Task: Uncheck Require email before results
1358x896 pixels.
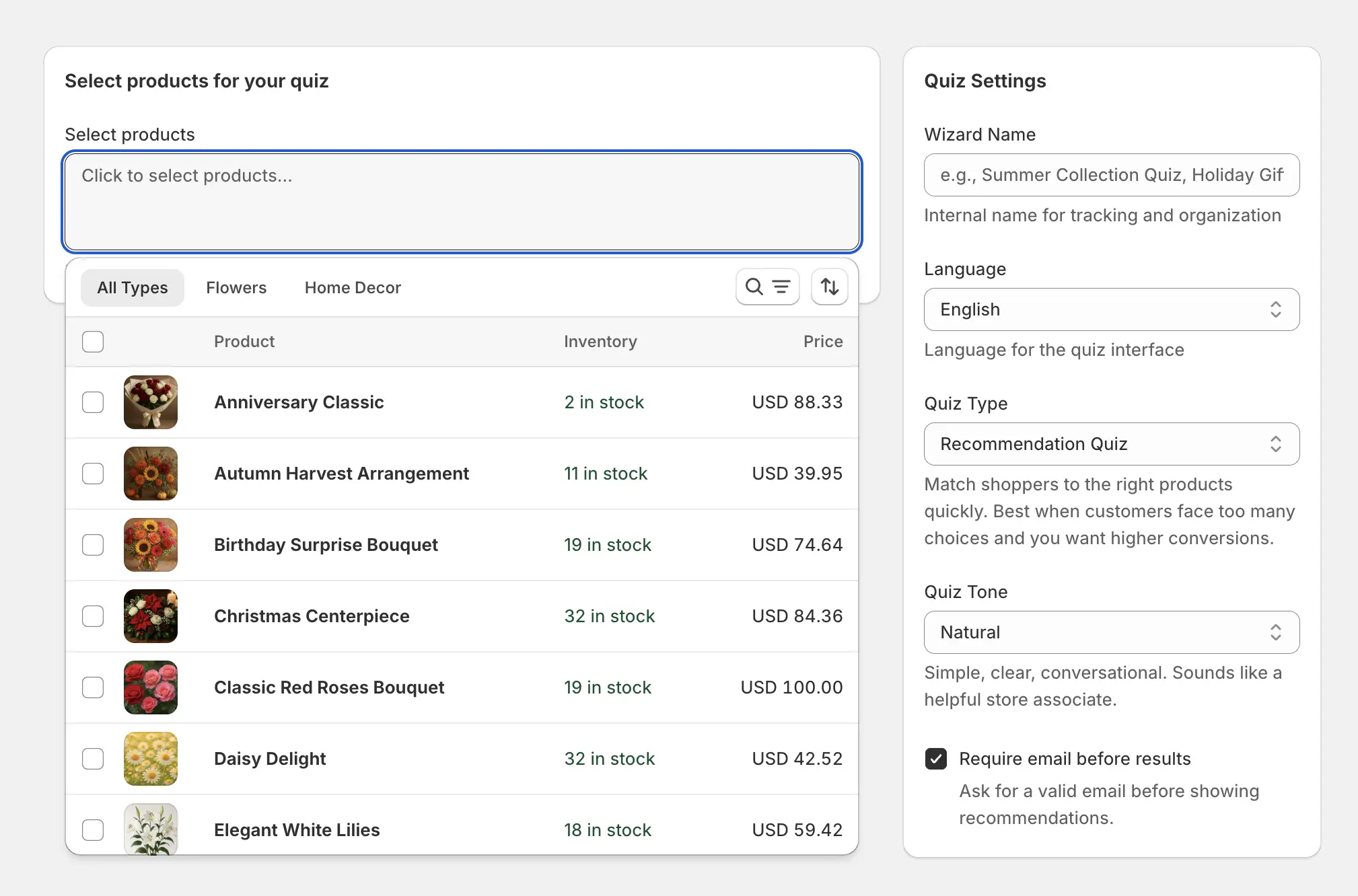Action: point(935,759)
